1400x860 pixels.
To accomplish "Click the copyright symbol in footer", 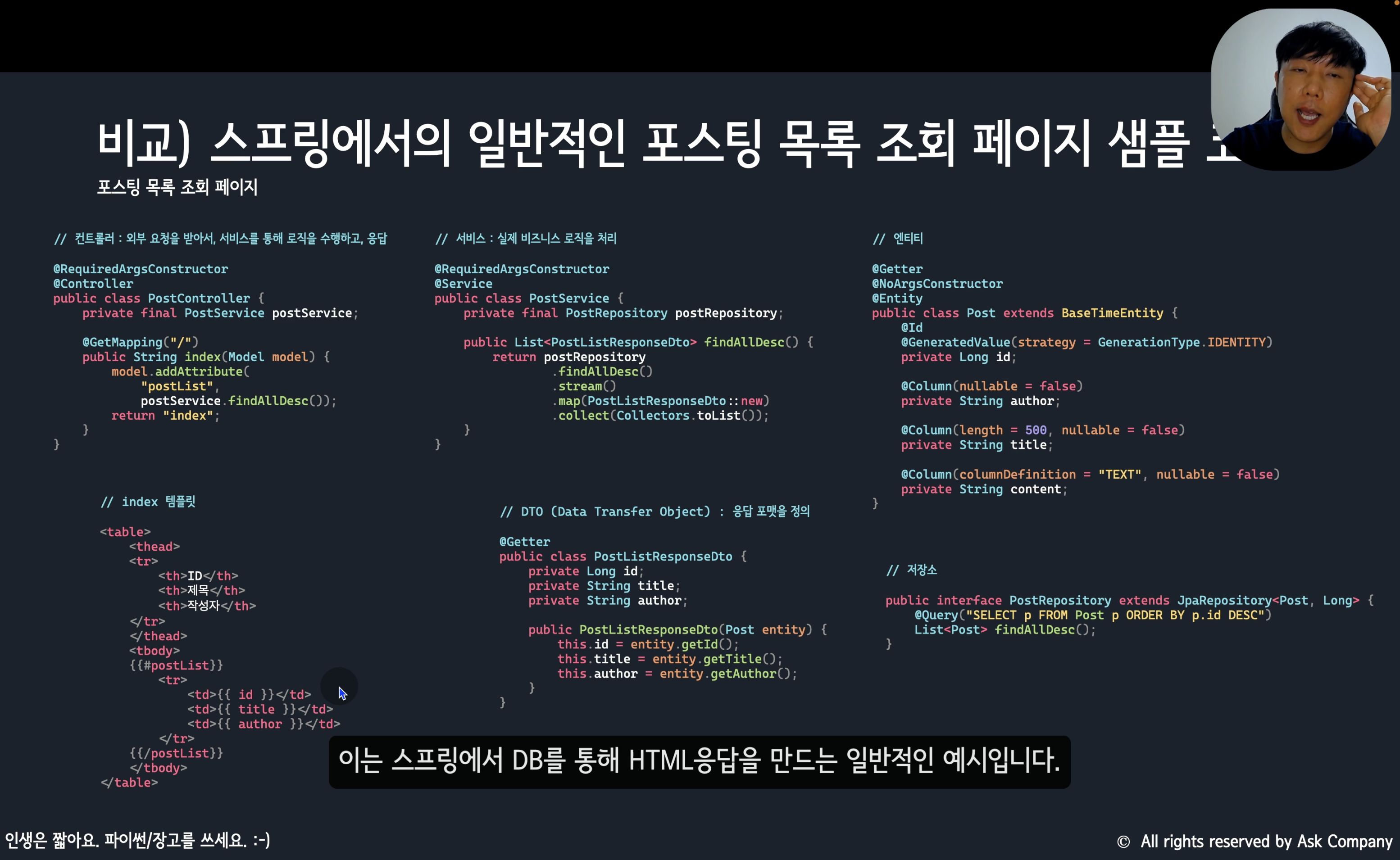I will [1123, 842].
